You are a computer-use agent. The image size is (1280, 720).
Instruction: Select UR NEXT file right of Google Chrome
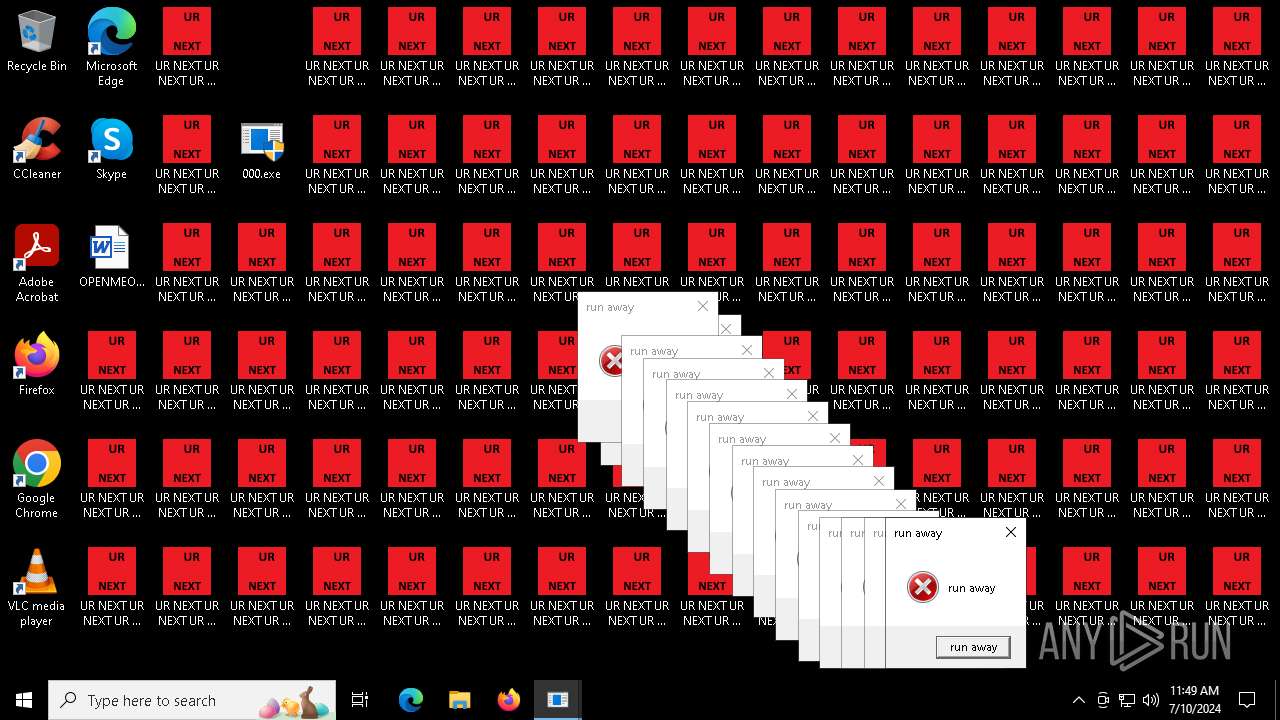pyautogui.click(x=112, y=480)
